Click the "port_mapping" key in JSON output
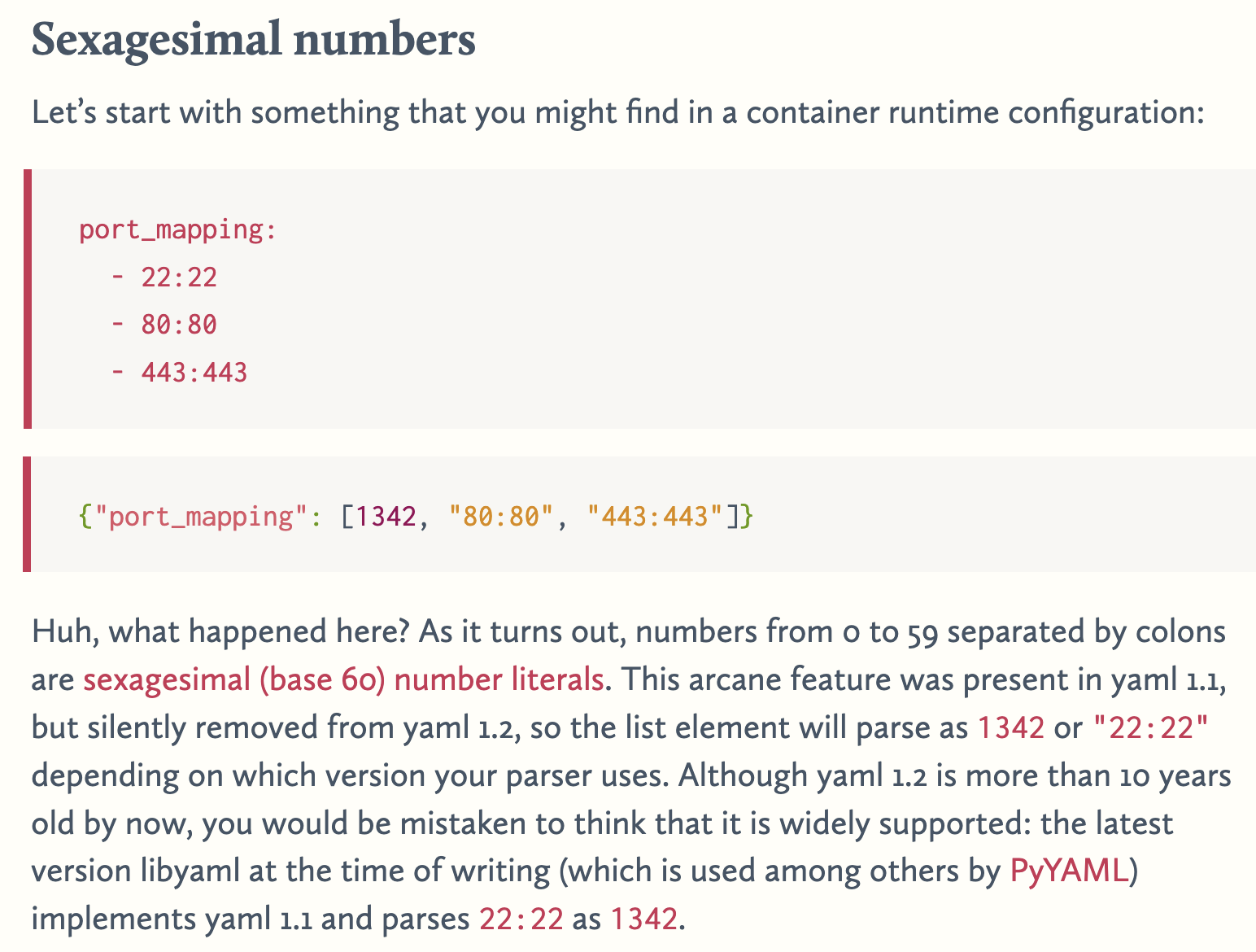Viewport: 1256px width, 952px height. pos(194,516)
